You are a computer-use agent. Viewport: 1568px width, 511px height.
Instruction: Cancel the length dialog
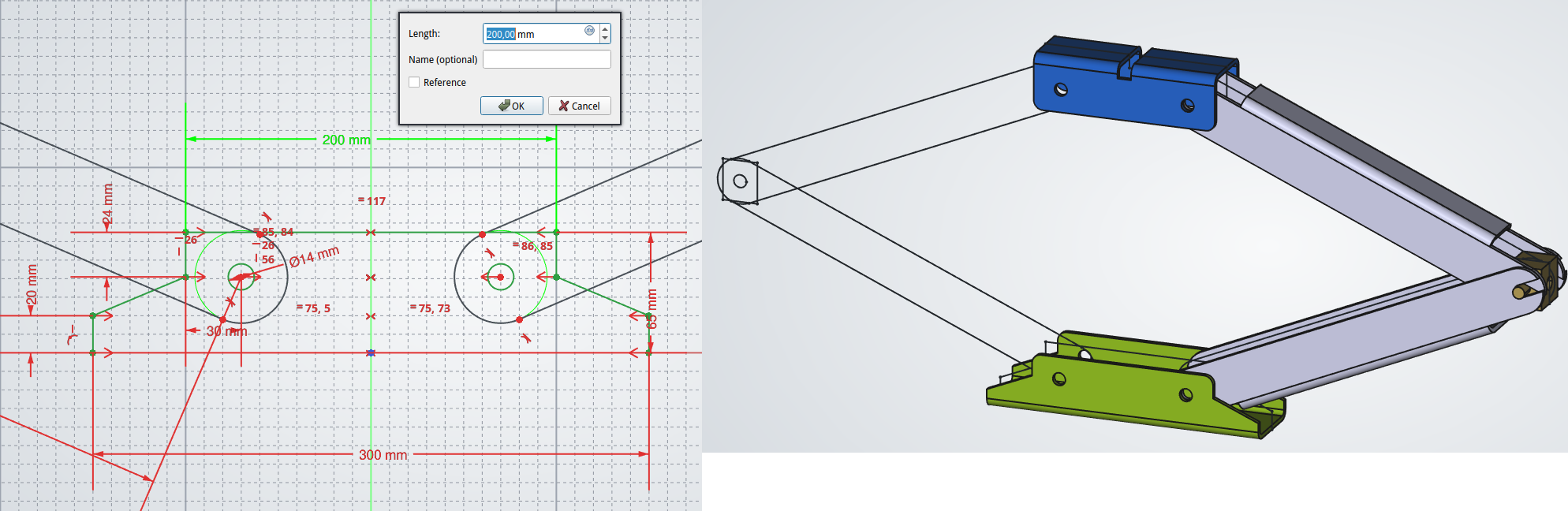click(x=580, y=106)
